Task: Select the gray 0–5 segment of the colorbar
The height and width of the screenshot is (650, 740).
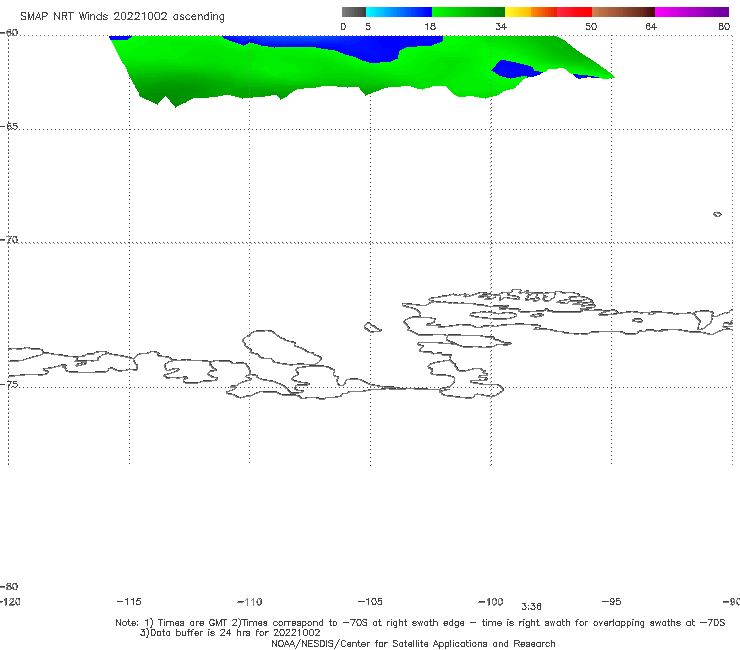Action: [354, 12]
